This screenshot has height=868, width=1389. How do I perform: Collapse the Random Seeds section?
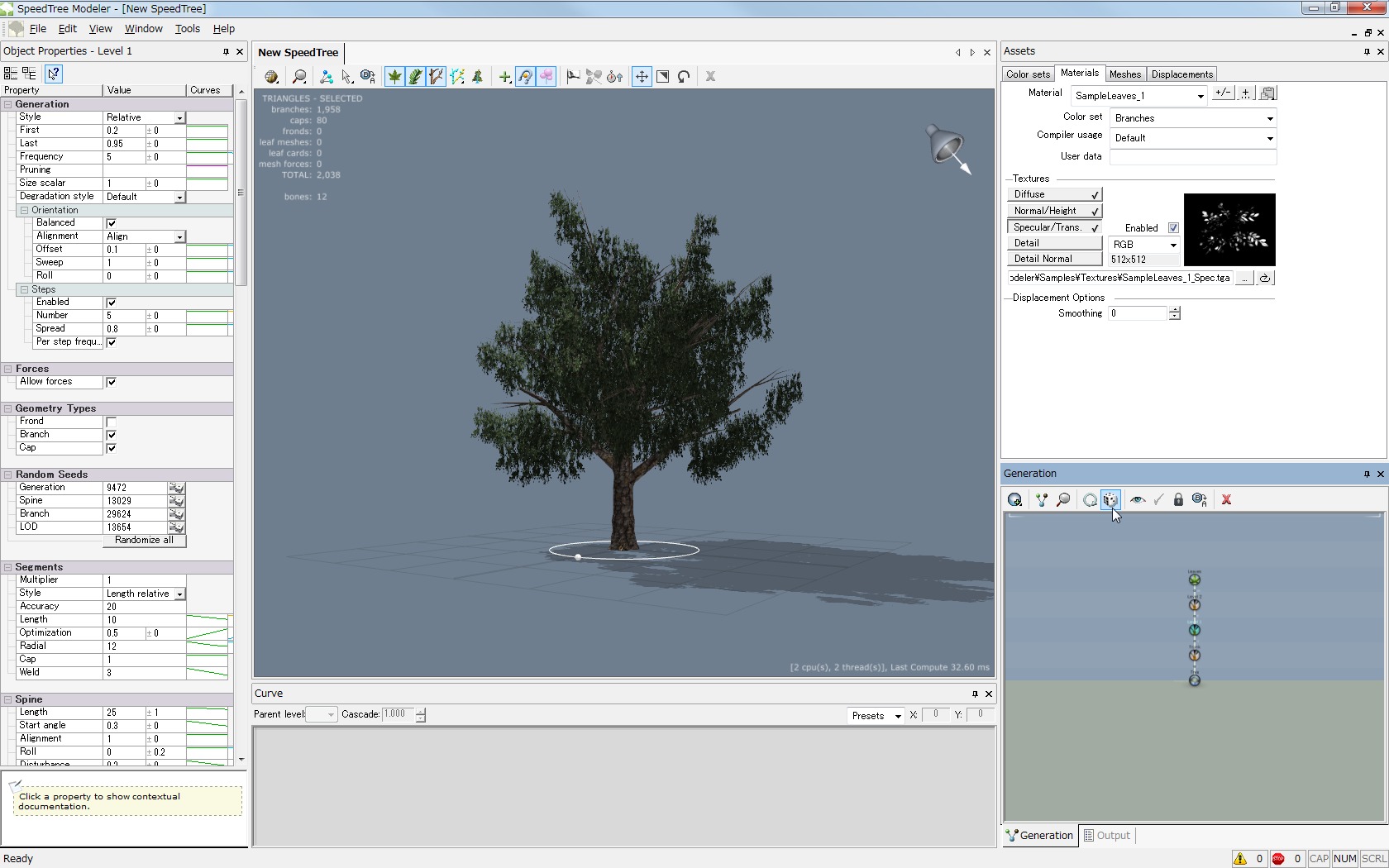pyautogui.click(x=7, y=475)
